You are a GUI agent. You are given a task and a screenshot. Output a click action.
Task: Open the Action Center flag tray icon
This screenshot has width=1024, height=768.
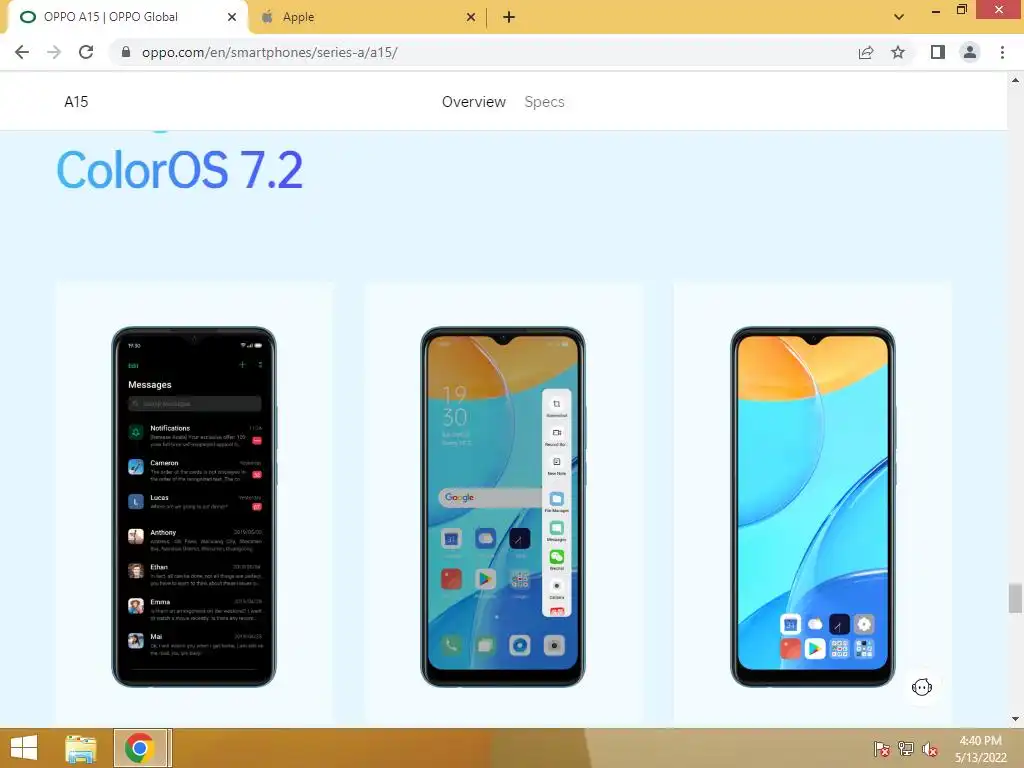[x=881, y=749]
